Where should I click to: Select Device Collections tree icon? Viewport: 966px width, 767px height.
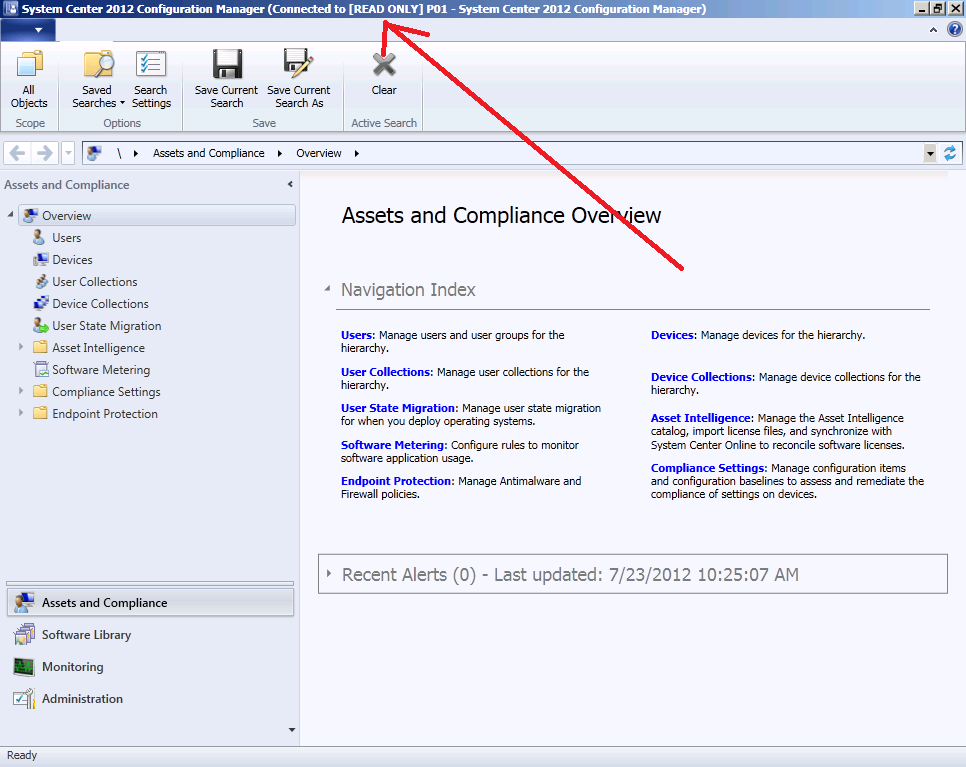point(41,304)
